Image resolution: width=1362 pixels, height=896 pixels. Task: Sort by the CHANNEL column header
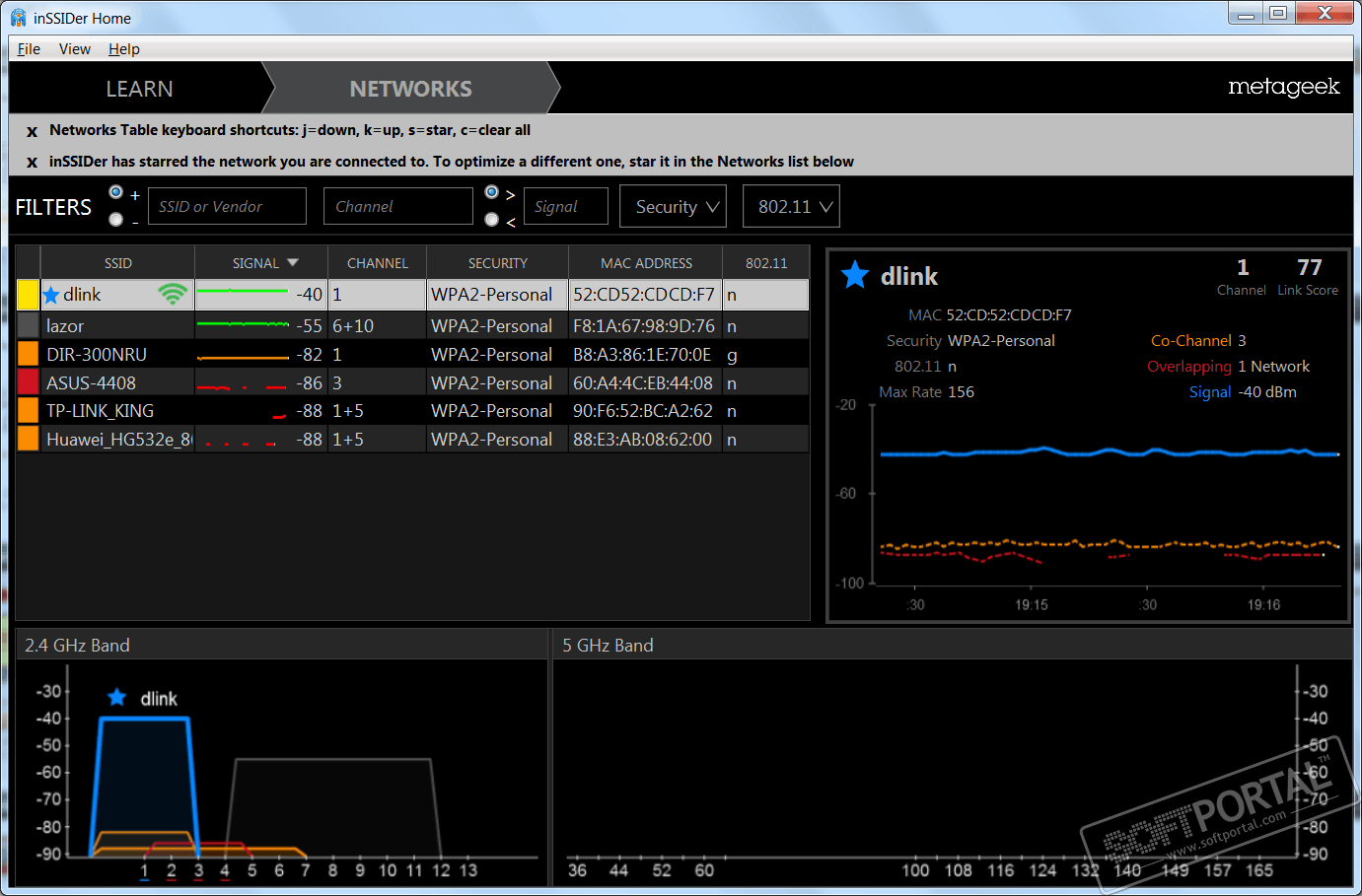coord(377,263)
